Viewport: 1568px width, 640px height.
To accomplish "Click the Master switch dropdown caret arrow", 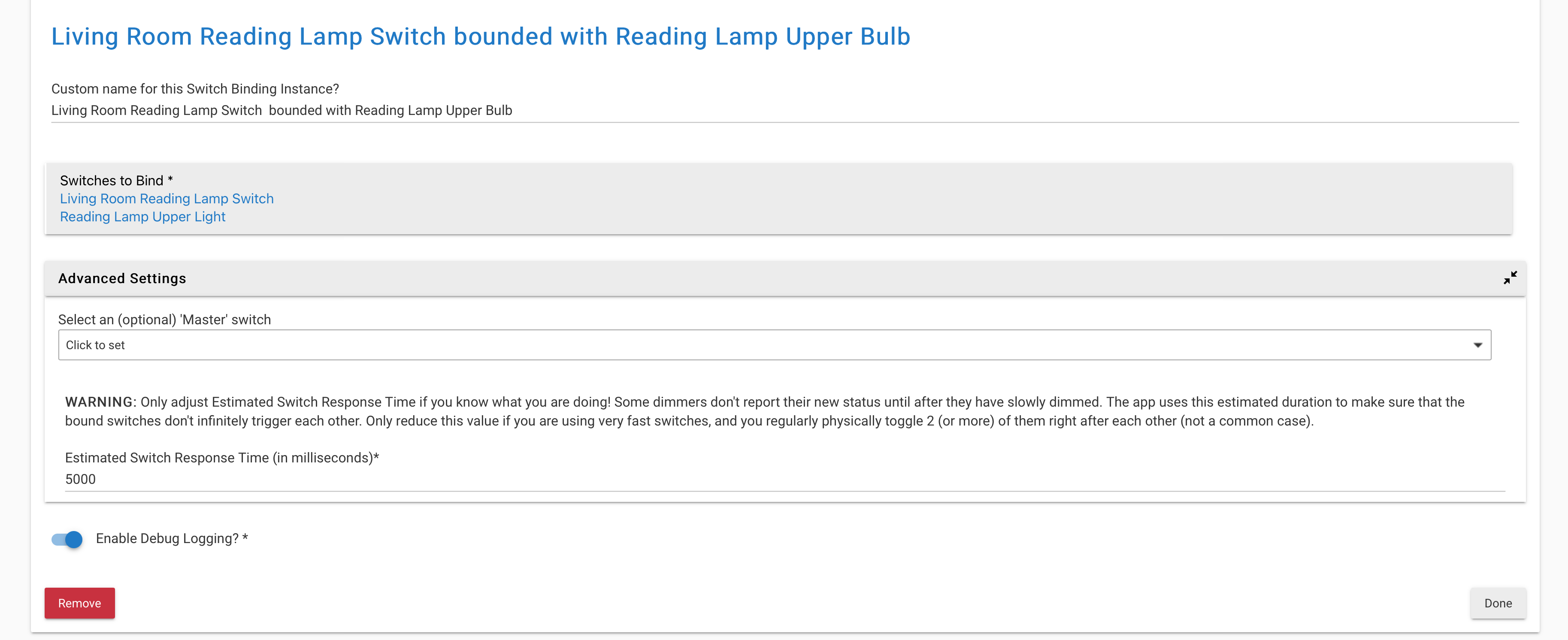I will [1477, 345].
